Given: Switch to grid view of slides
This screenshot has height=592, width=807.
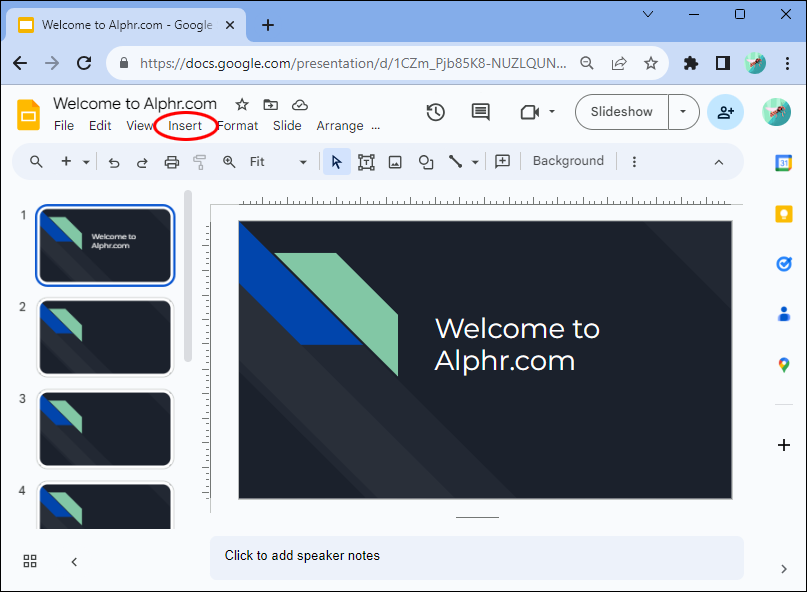Looking at the screenshot, I should [x=30, y=561].
